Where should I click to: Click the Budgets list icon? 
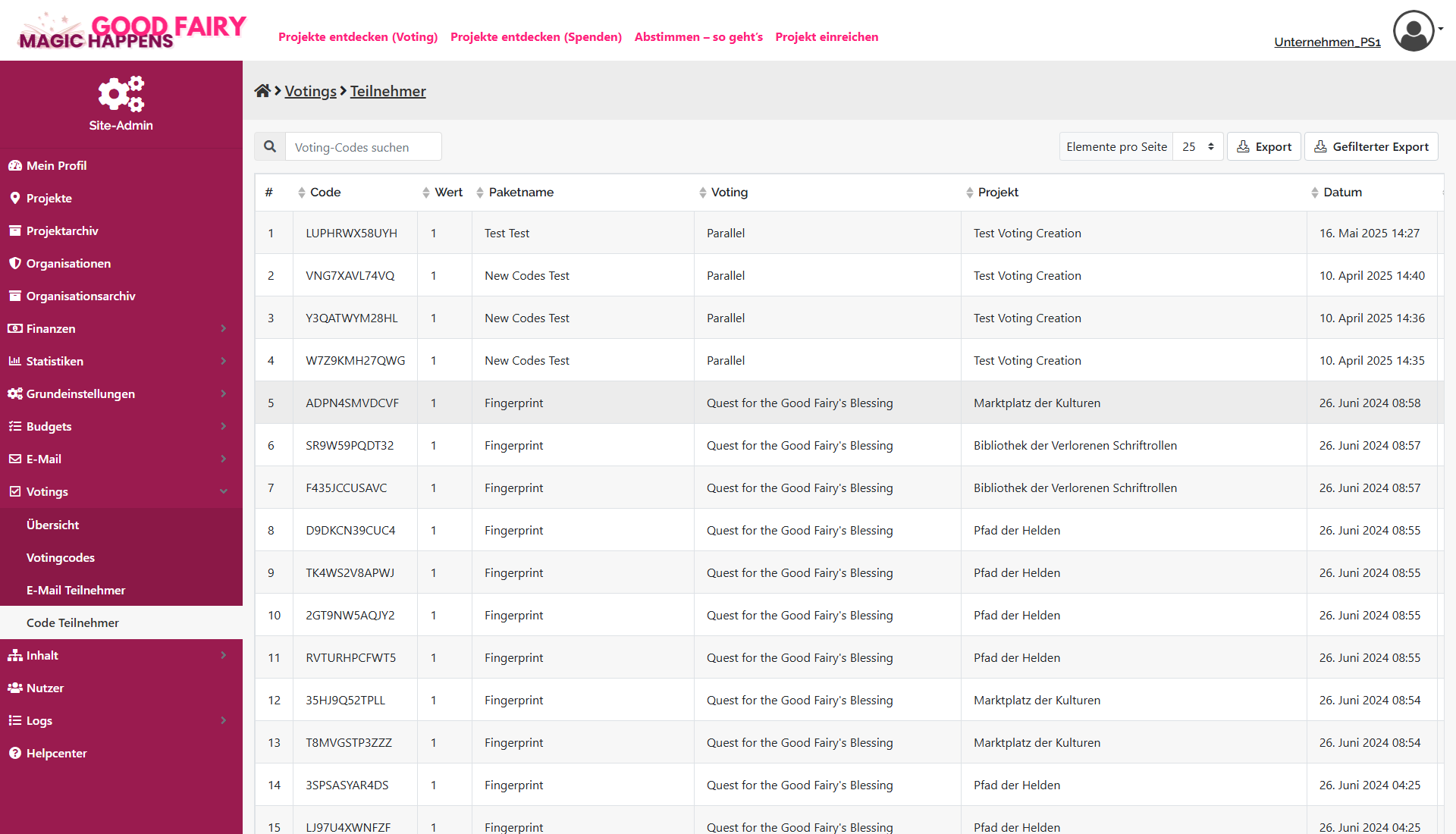[x=15, y=426]
